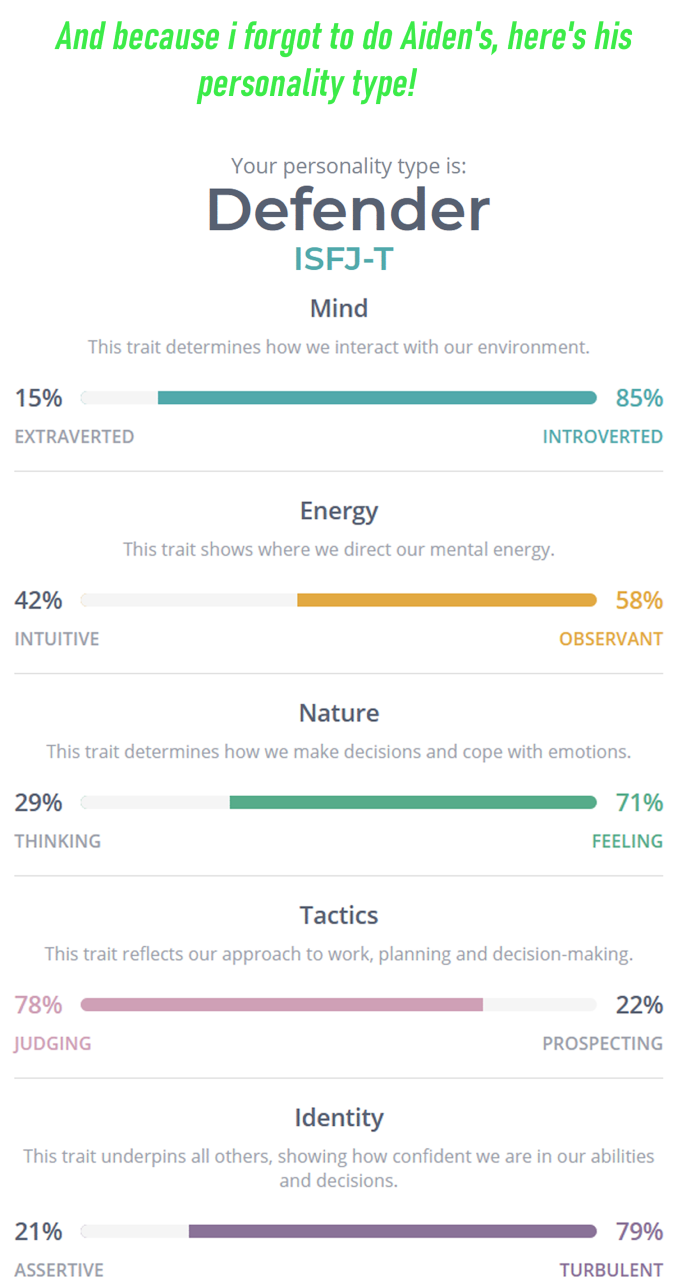This screenshot has width=684, height=1280.
Task: Select the Defender personality heading
Action: (348, 210)
